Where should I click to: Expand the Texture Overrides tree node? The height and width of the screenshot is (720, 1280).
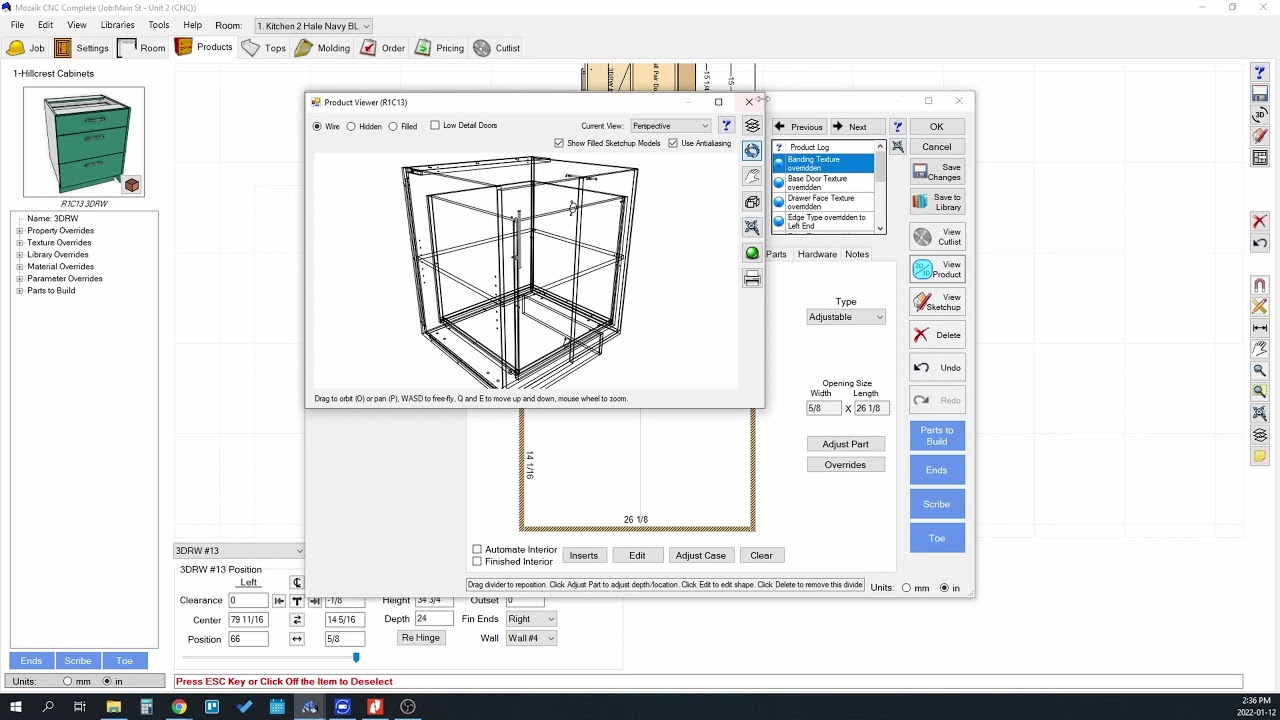tap(19, 243)
